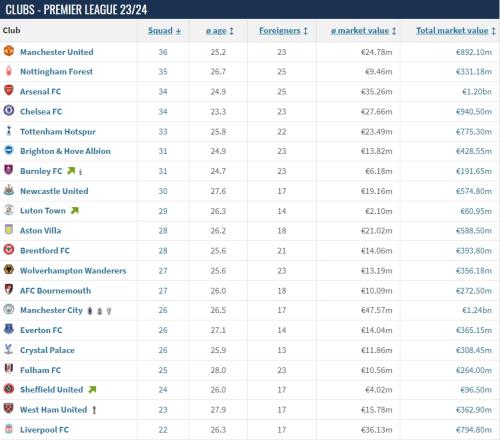
Task: Click West Ham United total value €362.90m
Action: pos(474,410)
